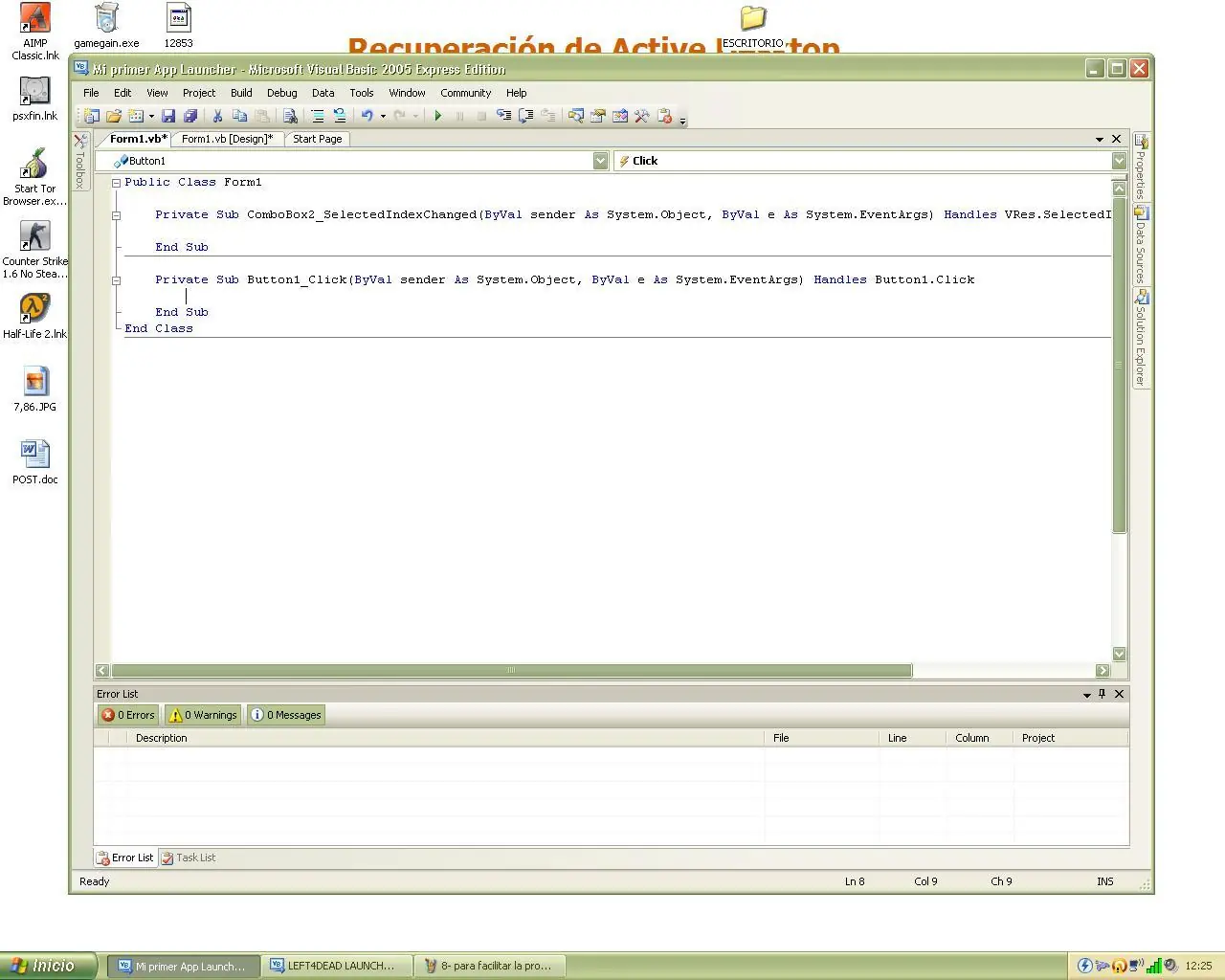Sort Error List by File column
This screenshot has height=980, width=1225.
coord(822,738)
